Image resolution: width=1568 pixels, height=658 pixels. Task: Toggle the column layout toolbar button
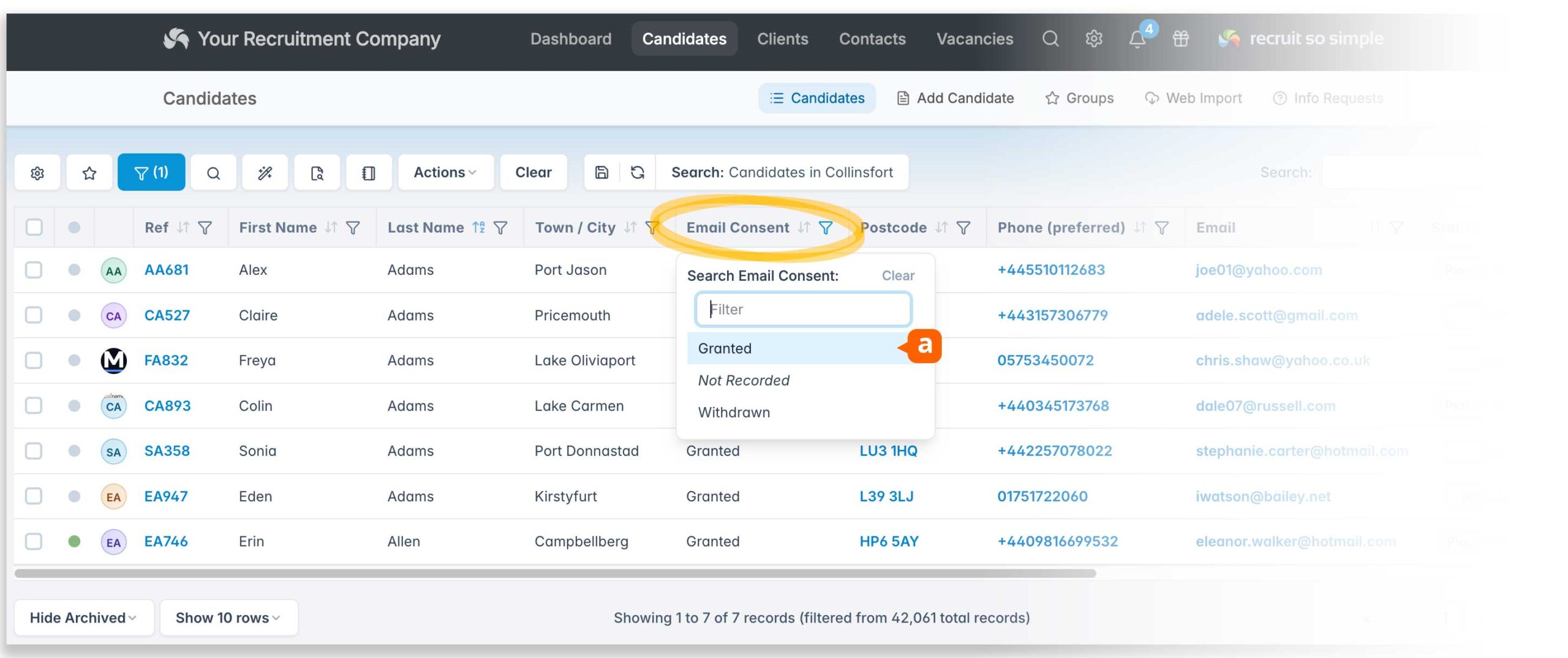tap(369, 173)
